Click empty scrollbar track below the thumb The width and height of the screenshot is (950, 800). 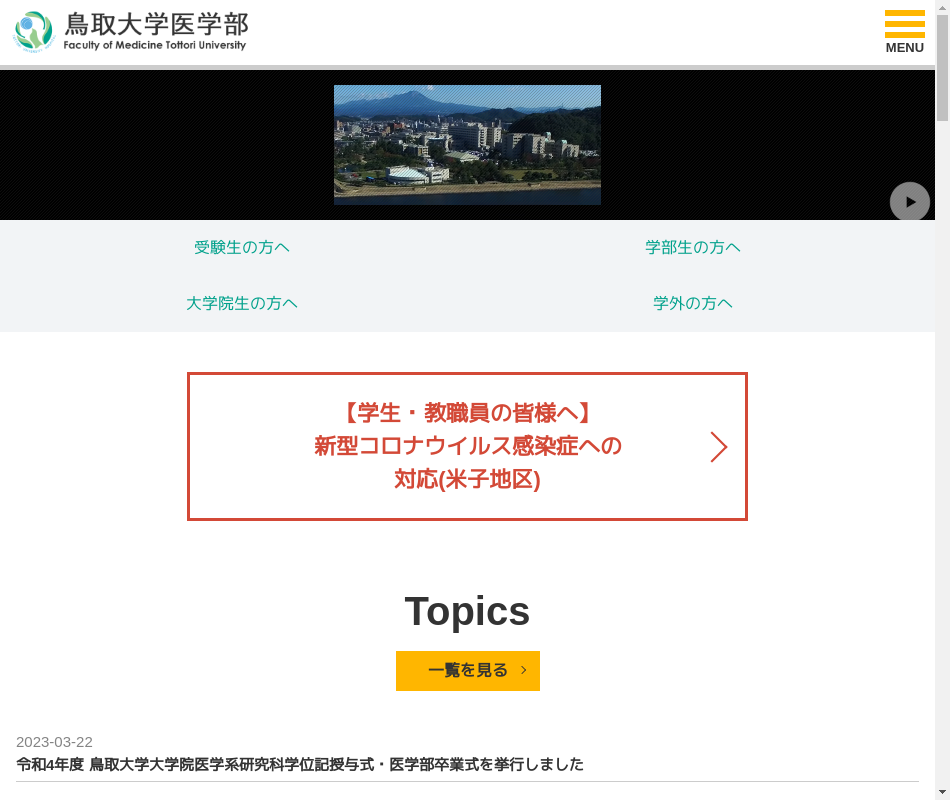(942, 450)
